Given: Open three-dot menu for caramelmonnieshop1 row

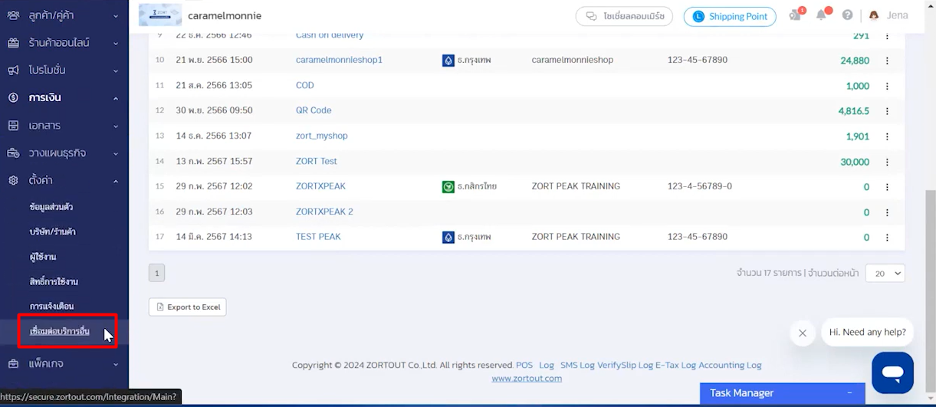Looking at the screenshot, I should click(887, 60).
